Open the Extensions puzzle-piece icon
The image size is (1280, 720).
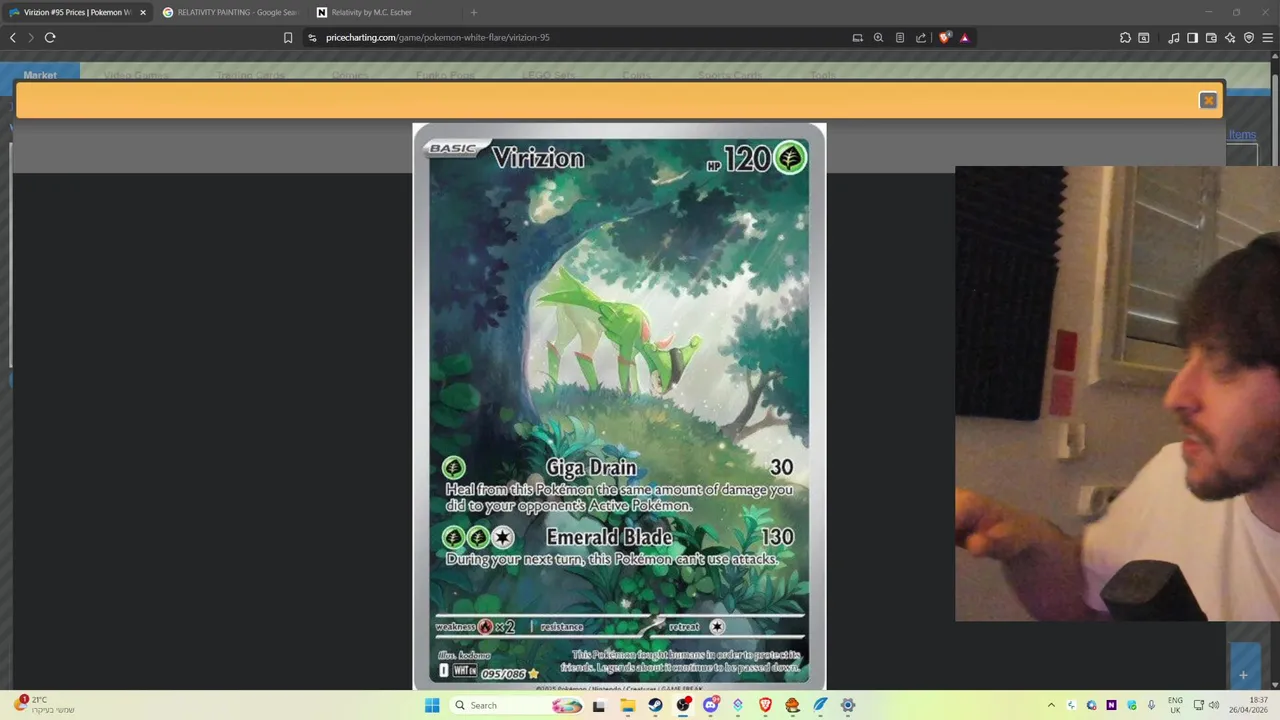(1125, 37)
